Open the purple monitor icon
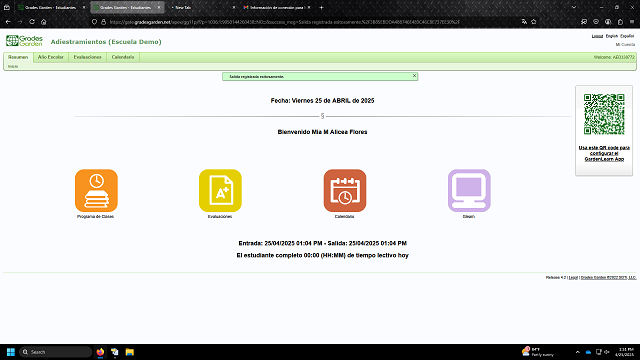This screenshot has width=640, height=360. pyautogui.click(x=469, y=191)
